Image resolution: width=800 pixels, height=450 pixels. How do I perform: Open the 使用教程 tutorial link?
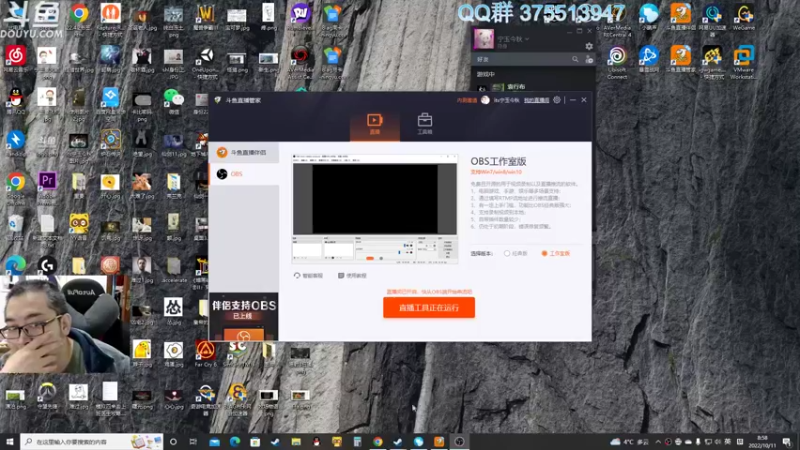pos(352,276)
